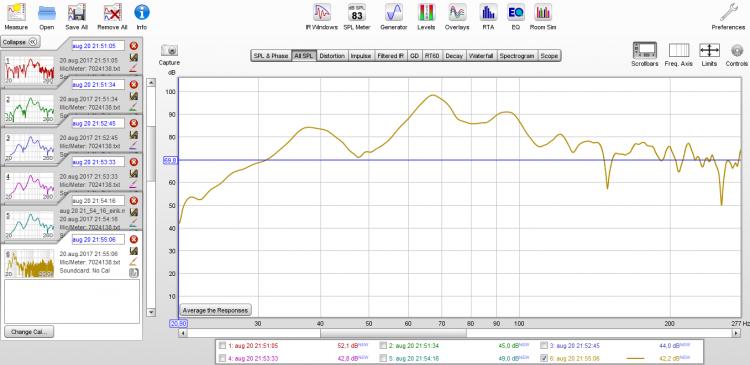Enable the checkbox for measurement 1
750x365 pixels.
tap(222, 345)
